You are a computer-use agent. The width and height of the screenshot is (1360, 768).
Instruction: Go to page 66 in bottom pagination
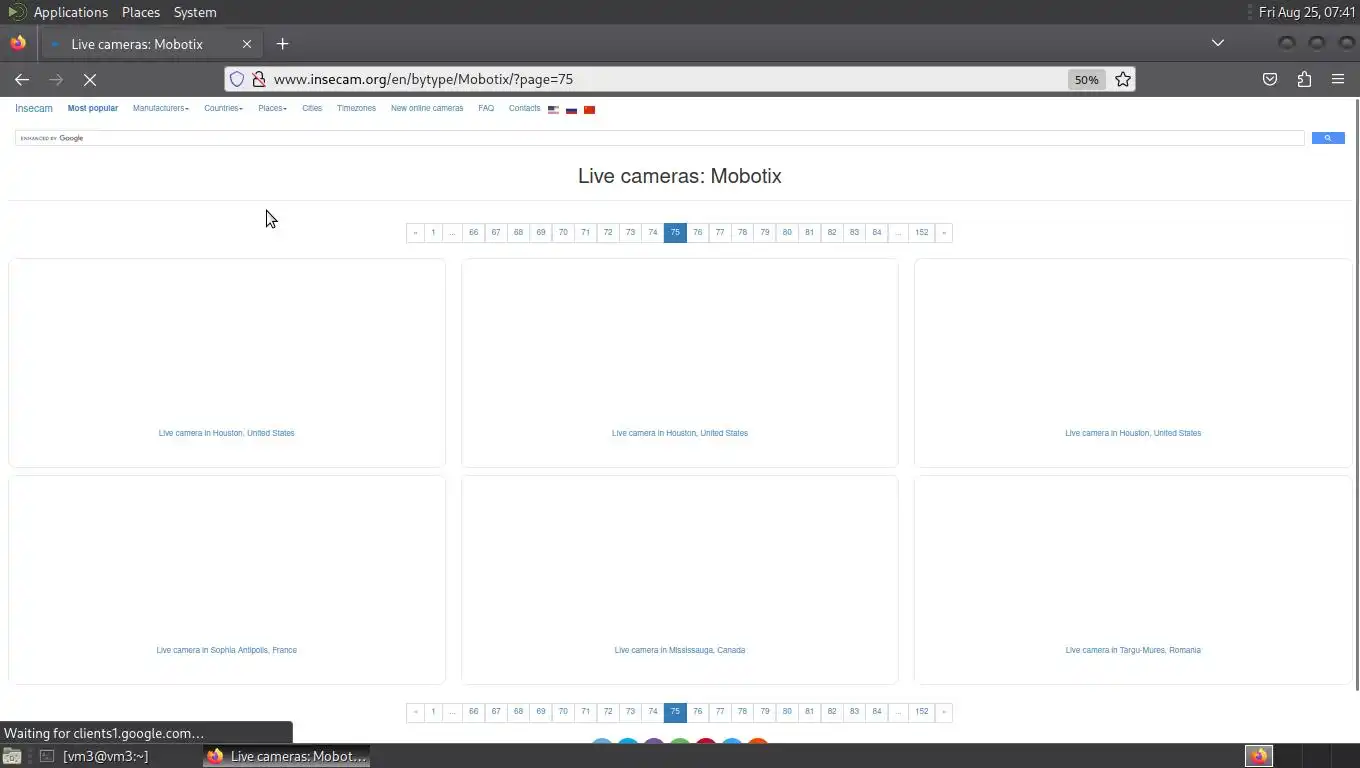(x=473, y=712)
